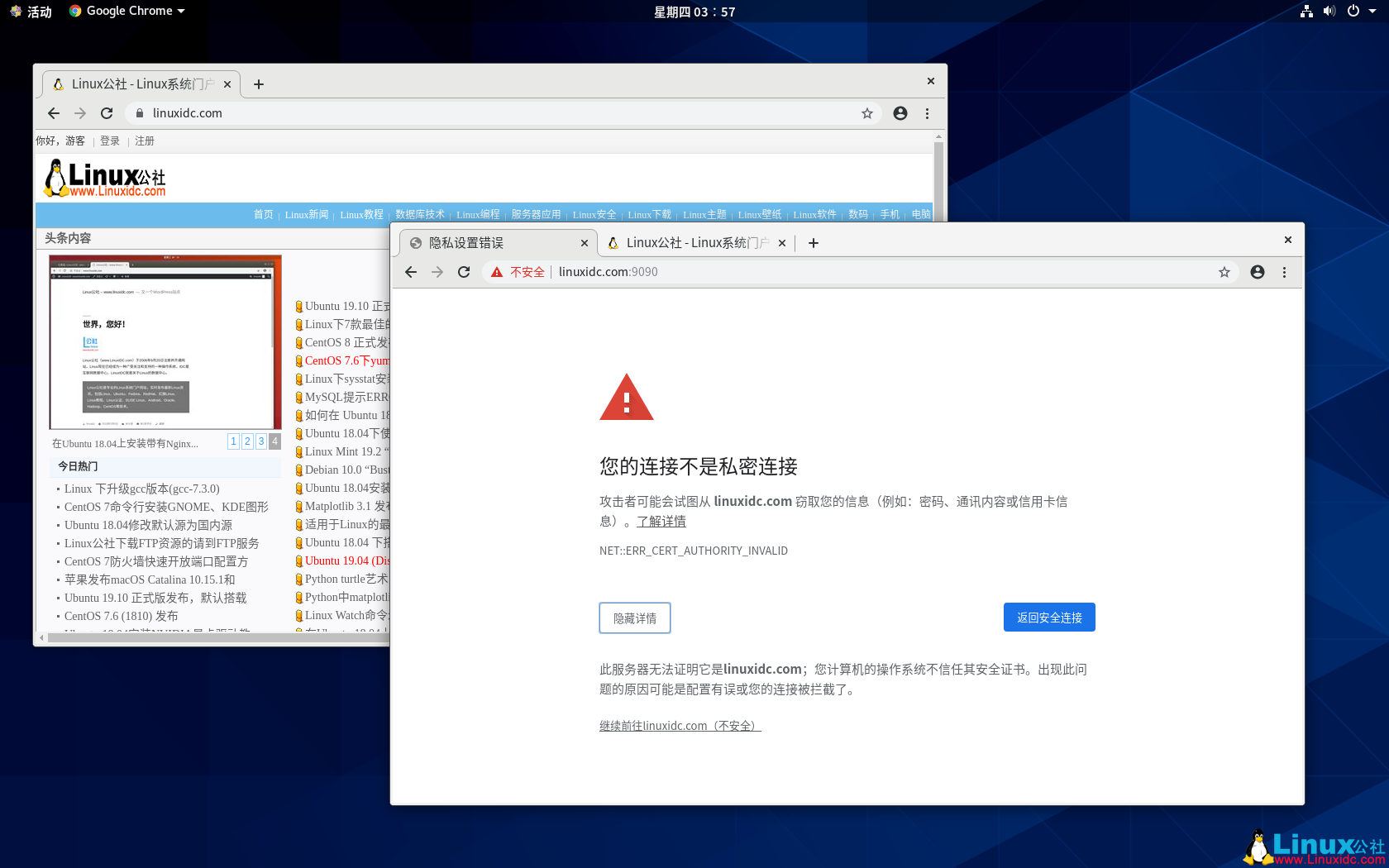Click the lock icon beside linuxidc.com
This screenshot has width=1389, height=868.
tap(139, 113)
